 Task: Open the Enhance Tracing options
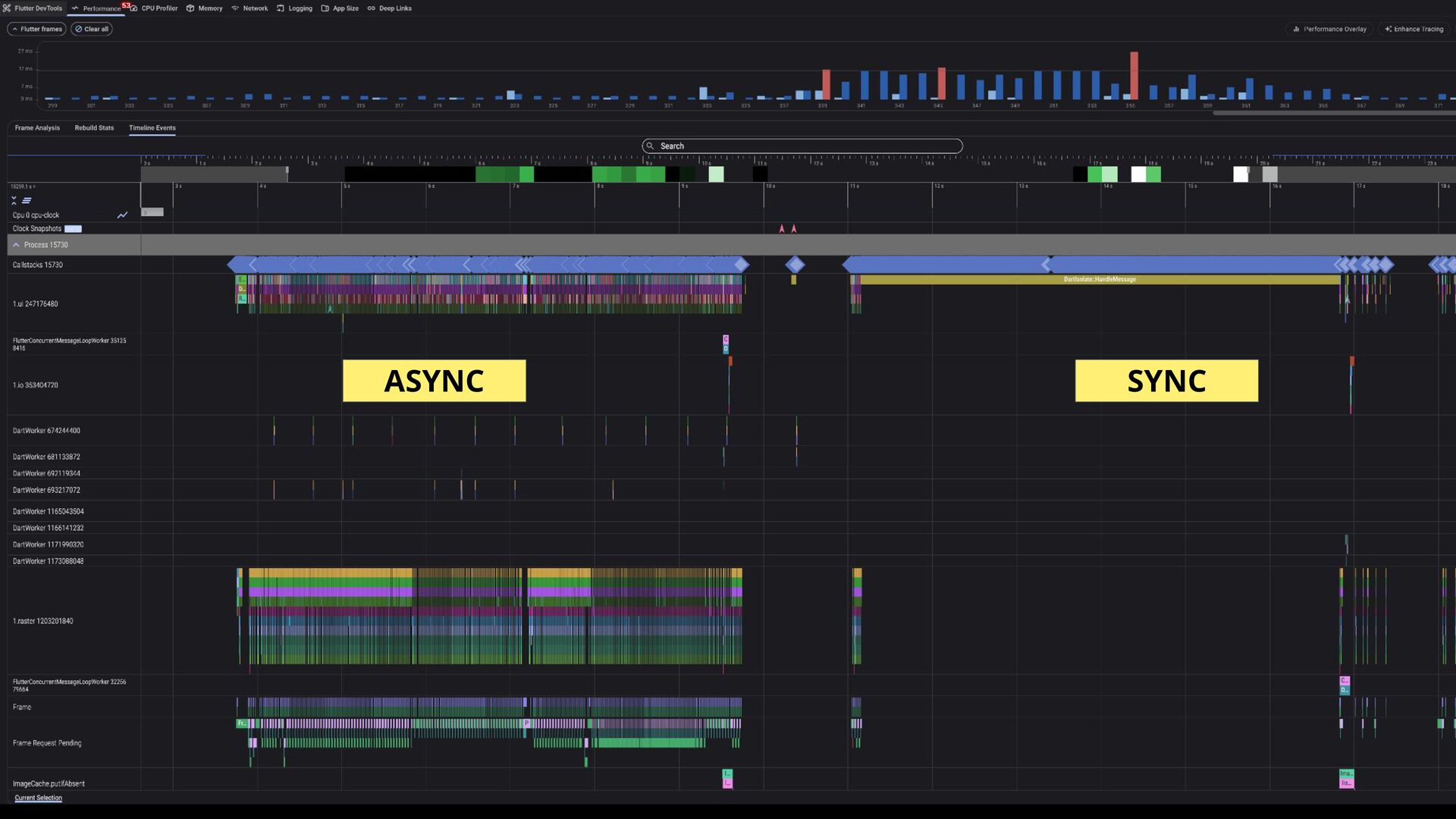(1414, 29)
